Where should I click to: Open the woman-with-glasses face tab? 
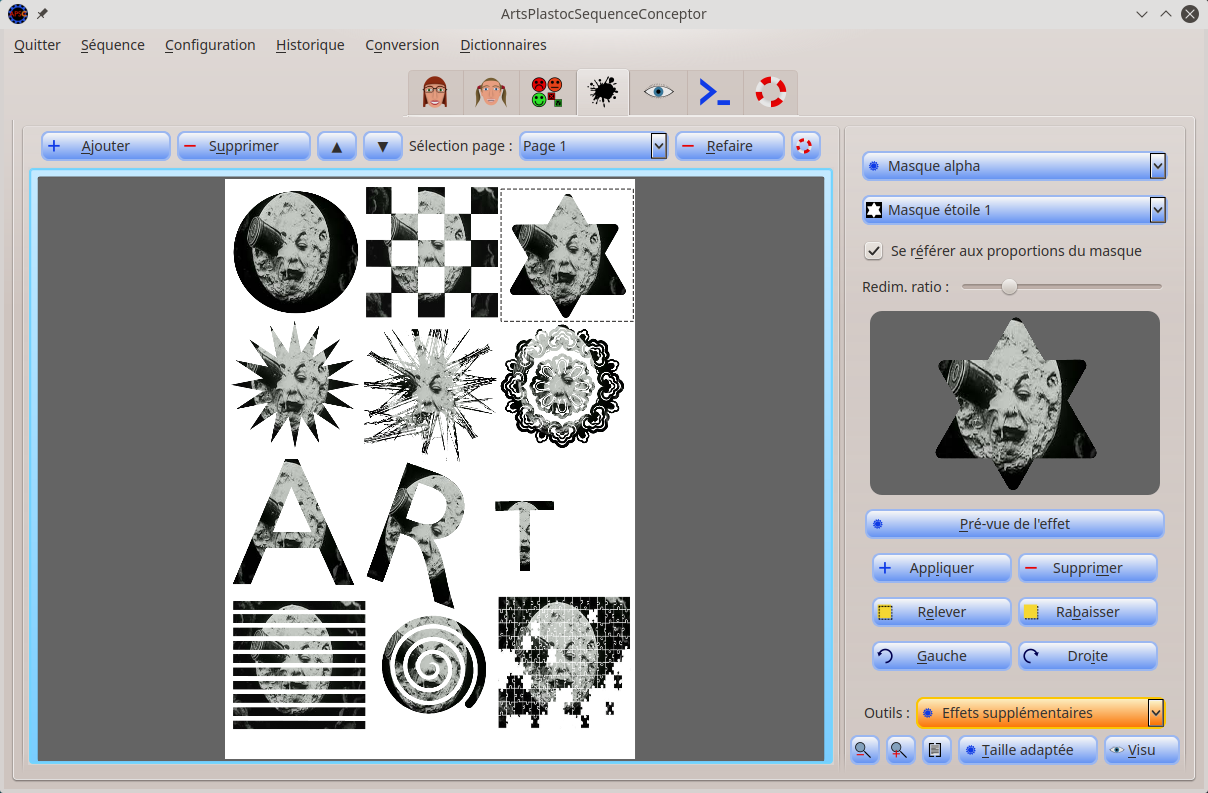pos(435,93)
